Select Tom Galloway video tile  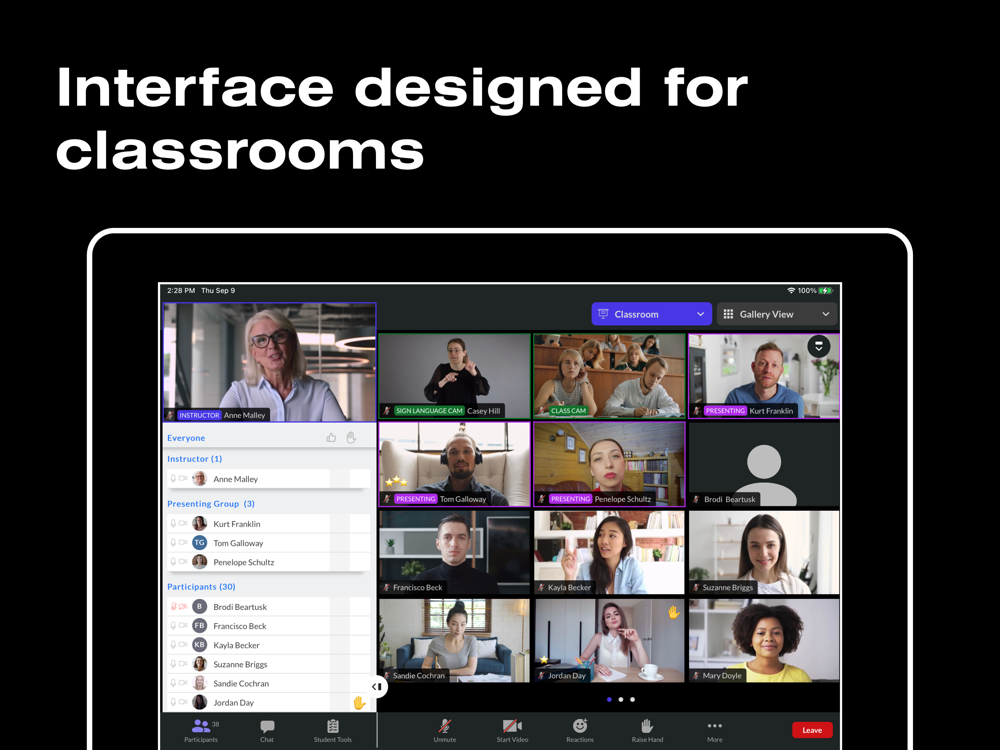coord(454,464)
